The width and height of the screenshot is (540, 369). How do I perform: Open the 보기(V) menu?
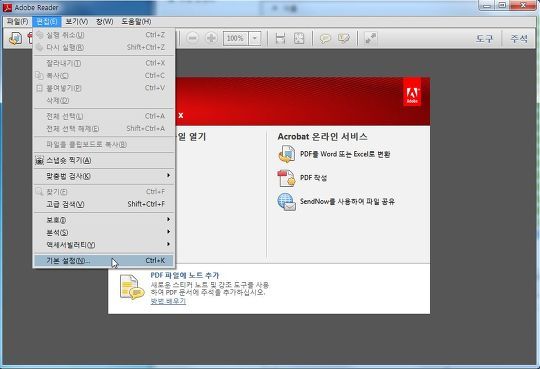coord(76,21)
